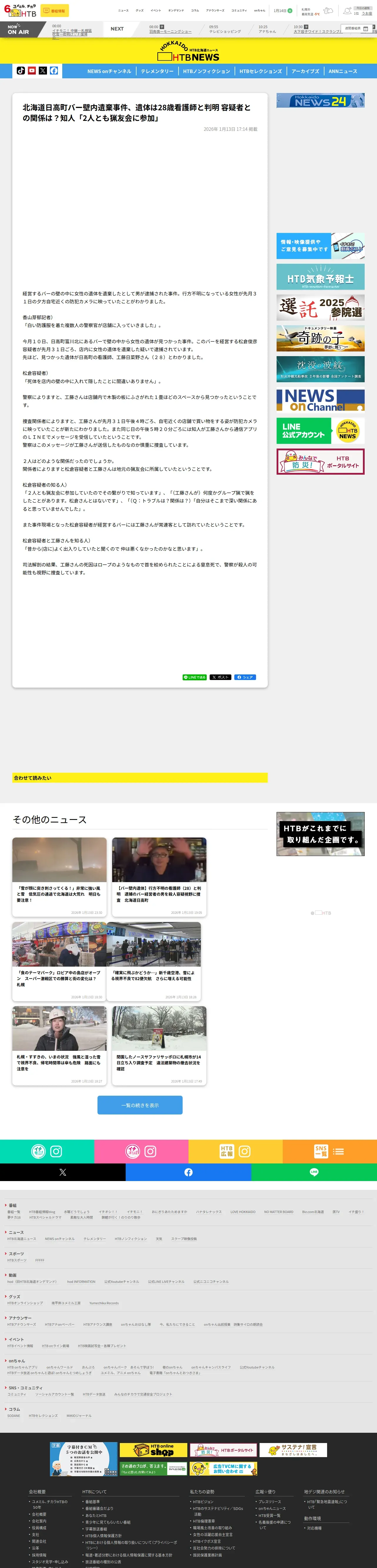The image size is (377, 1568).
Task: Expand the グッズ footer section
Action: [14, 1297]
